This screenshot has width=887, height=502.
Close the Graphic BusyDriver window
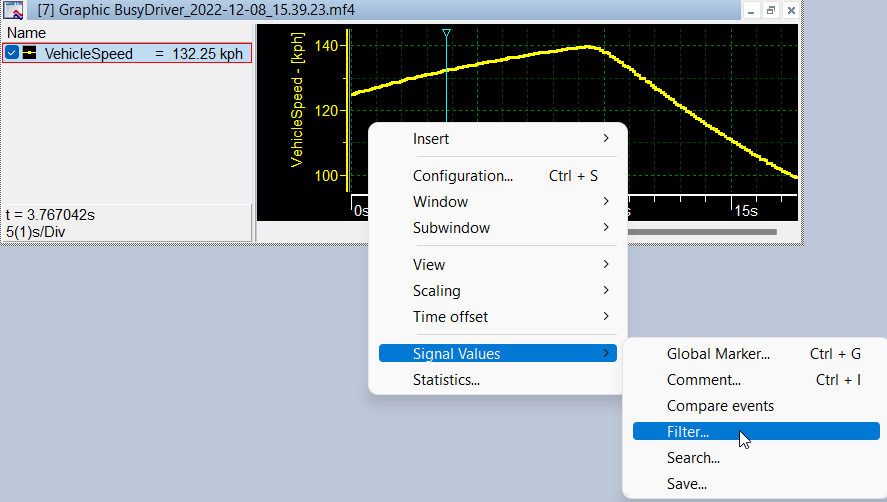pos(791,10)
